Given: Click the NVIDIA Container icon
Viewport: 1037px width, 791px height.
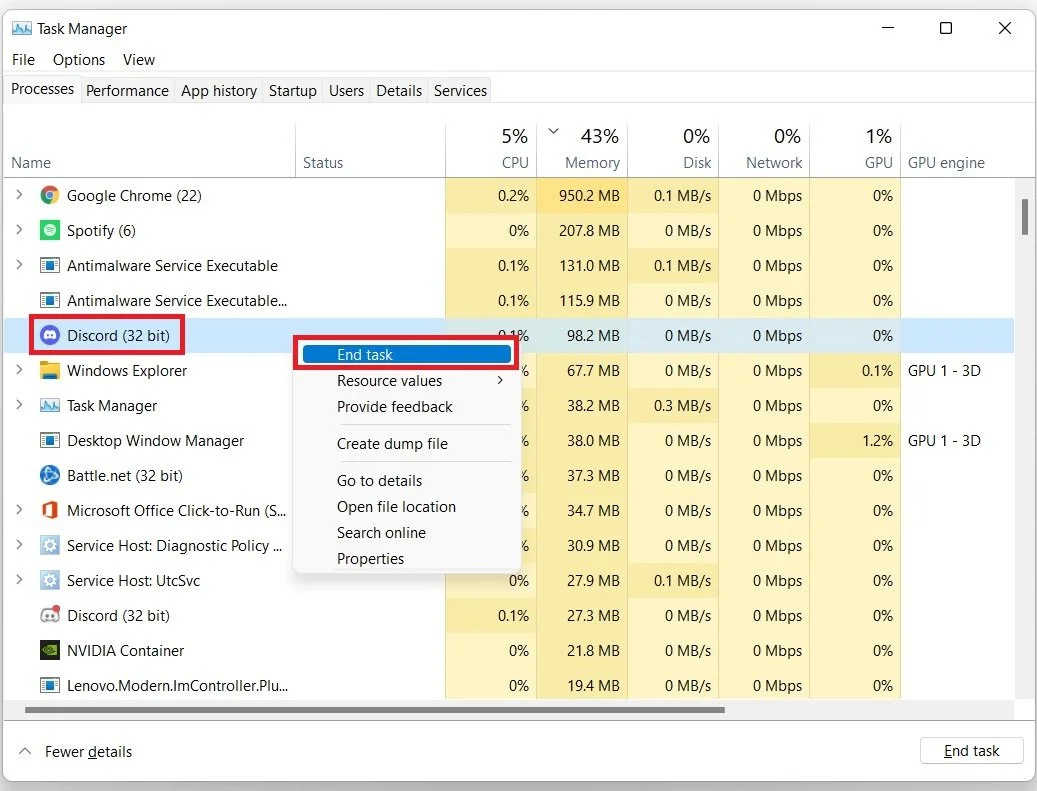Looking at the screenshot, I should (x=50, y=651).
